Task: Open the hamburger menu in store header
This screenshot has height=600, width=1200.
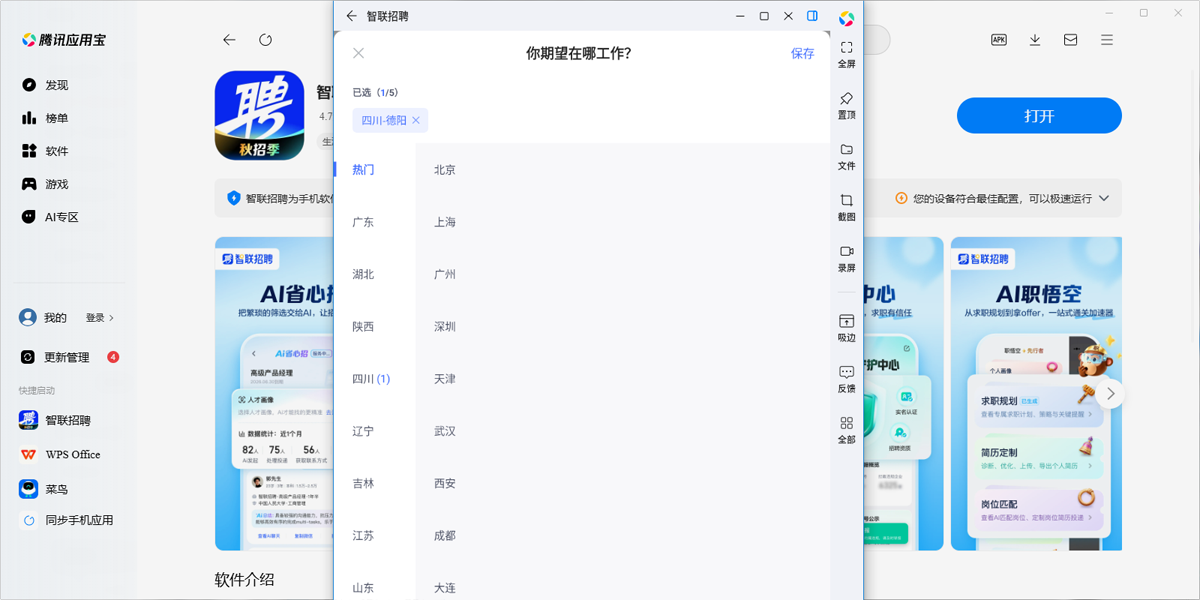Action: (1107, 40)
